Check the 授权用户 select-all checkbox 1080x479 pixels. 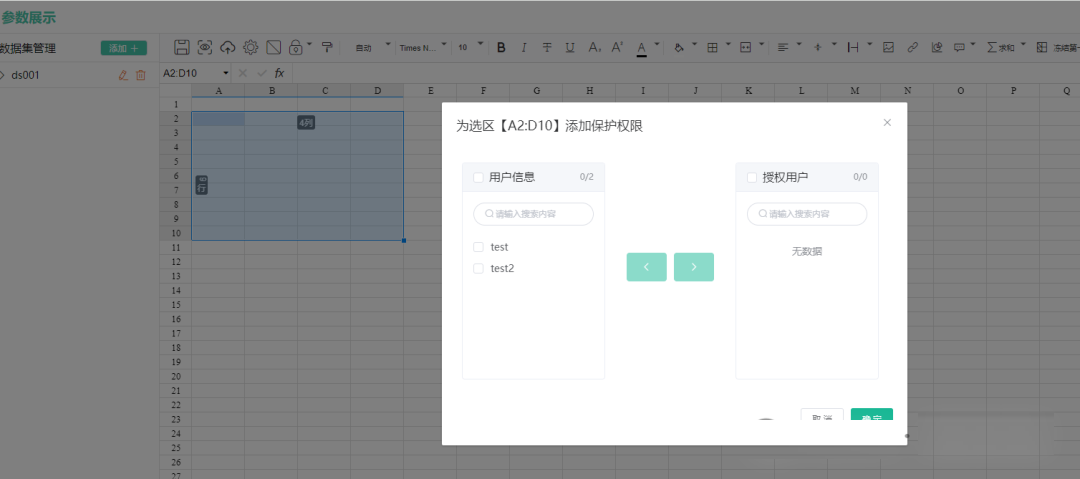(x=751, y=177)
